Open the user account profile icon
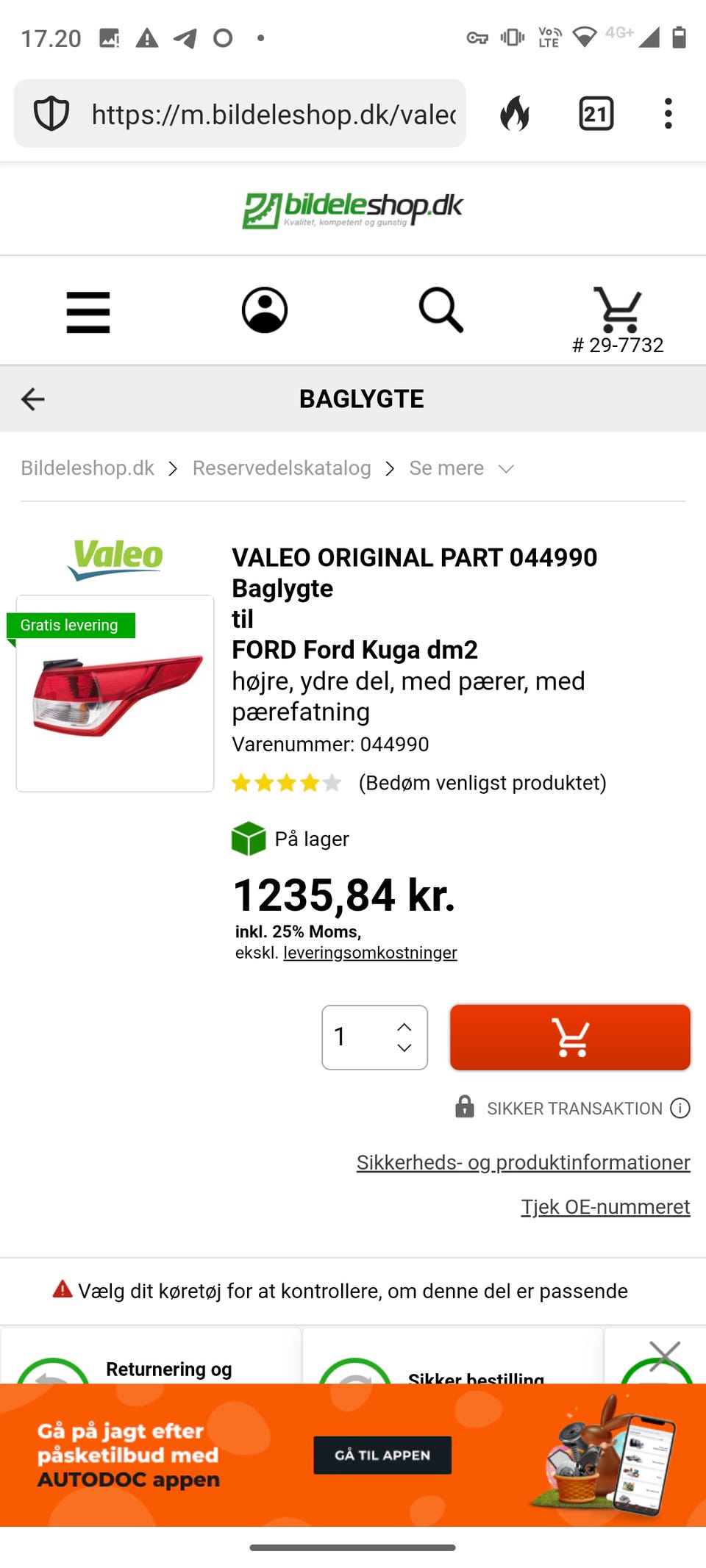The image size is (706, 1568). [265, 309]
